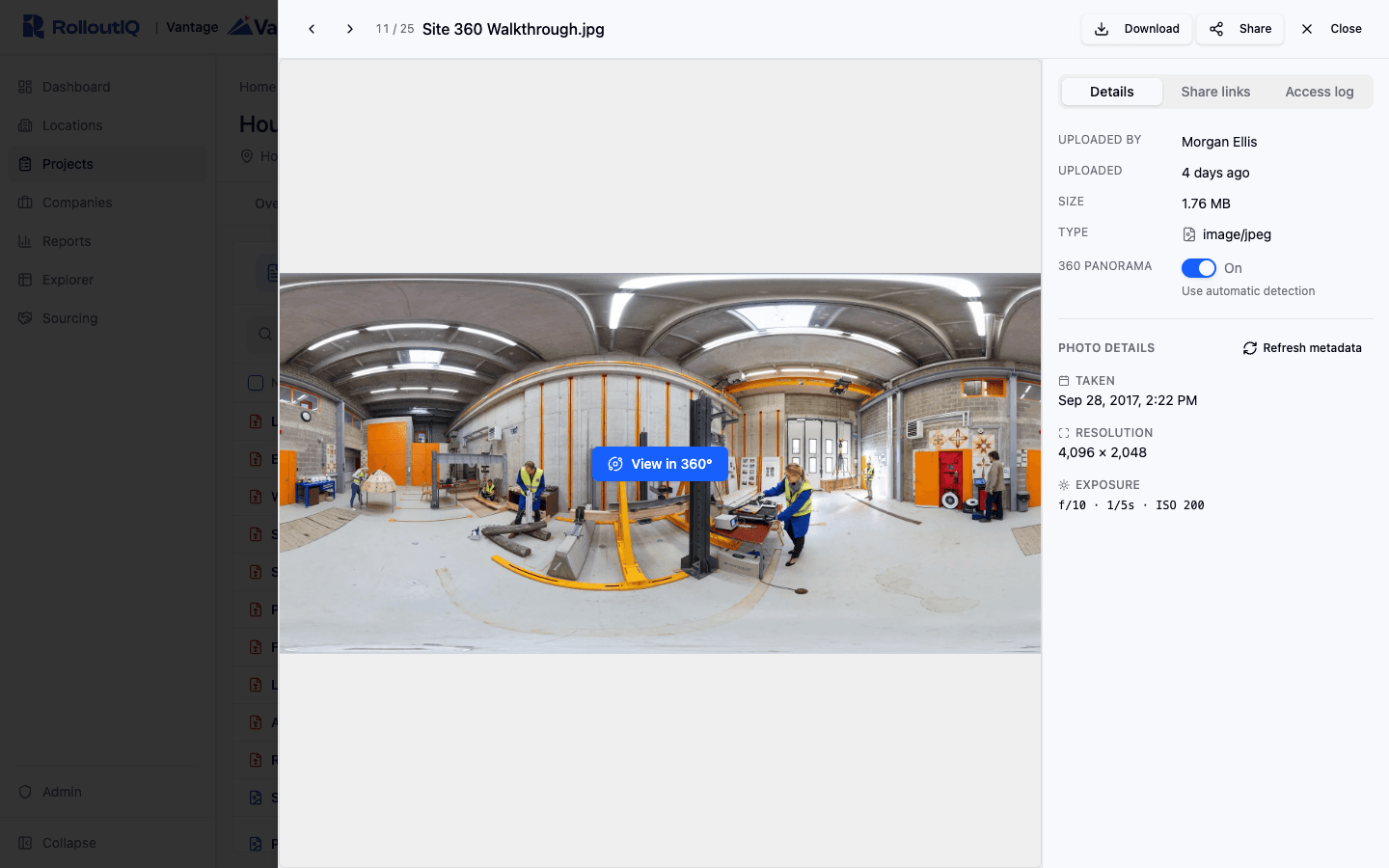Click the 4 days ago upload time
1389x868 pixels.
[1215, 173]
